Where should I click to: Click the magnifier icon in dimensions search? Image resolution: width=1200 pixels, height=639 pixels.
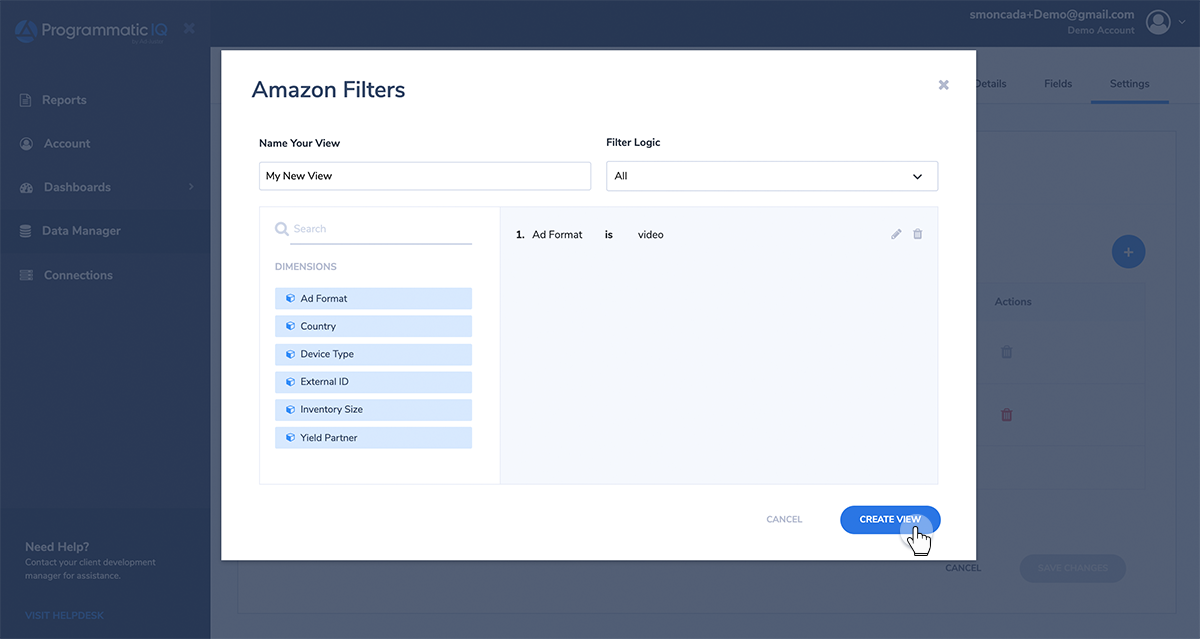(282, 229)
